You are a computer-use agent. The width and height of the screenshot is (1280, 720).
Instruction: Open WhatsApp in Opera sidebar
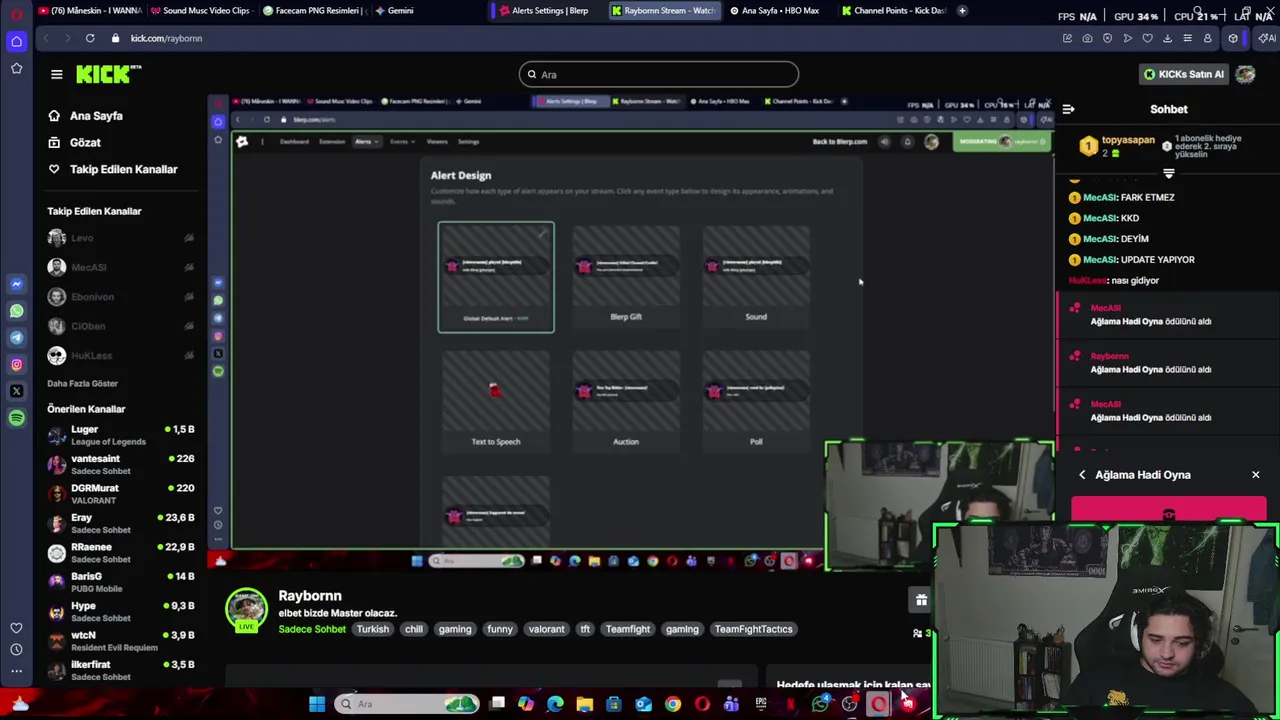pos(16,311)
